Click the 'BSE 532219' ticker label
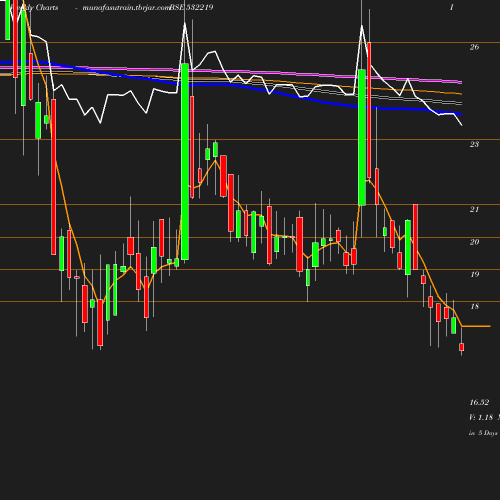The height and width of the screenshot is (500, 500). point(191,7)
